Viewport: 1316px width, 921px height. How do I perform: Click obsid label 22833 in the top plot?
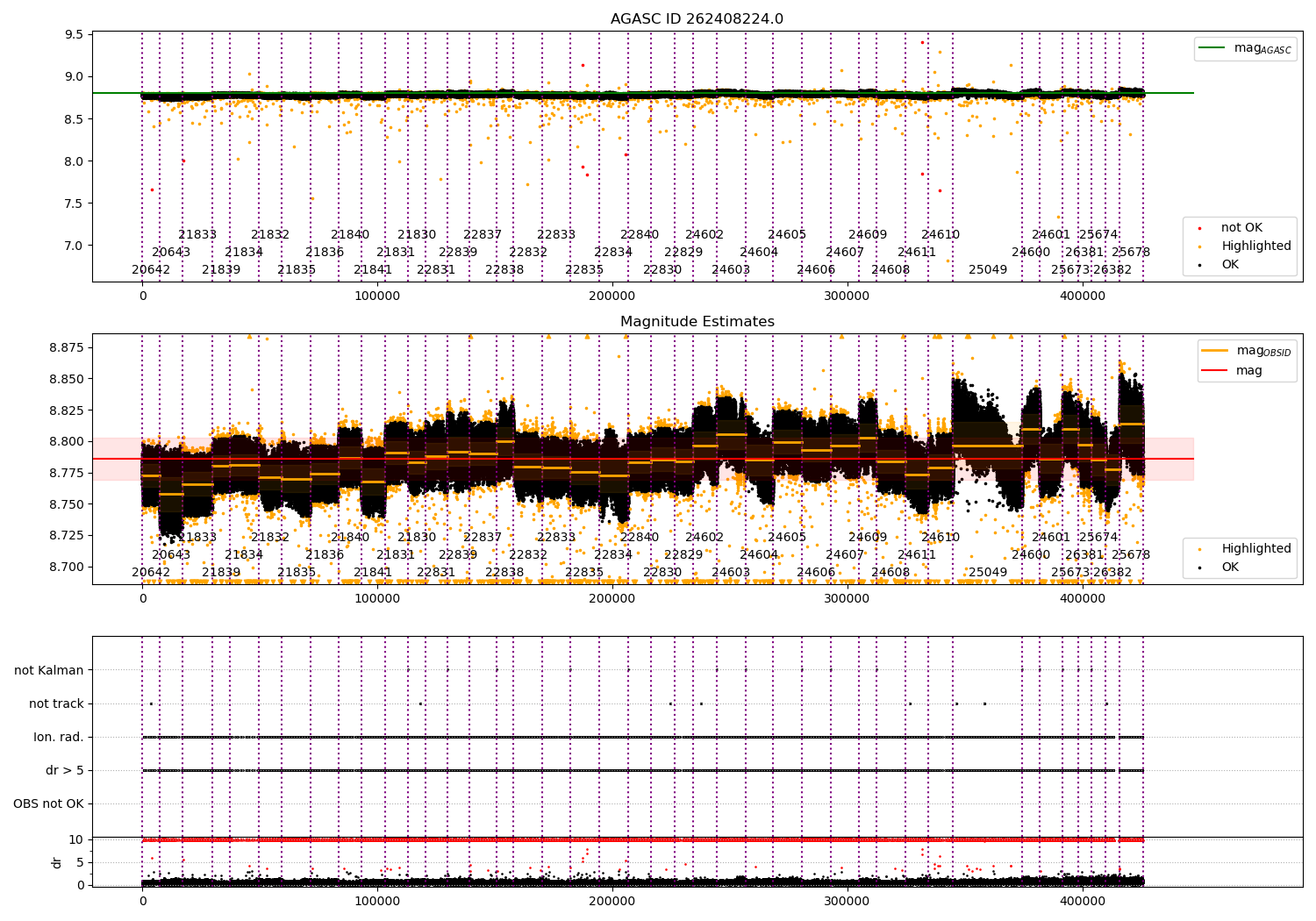coord(556,235)
